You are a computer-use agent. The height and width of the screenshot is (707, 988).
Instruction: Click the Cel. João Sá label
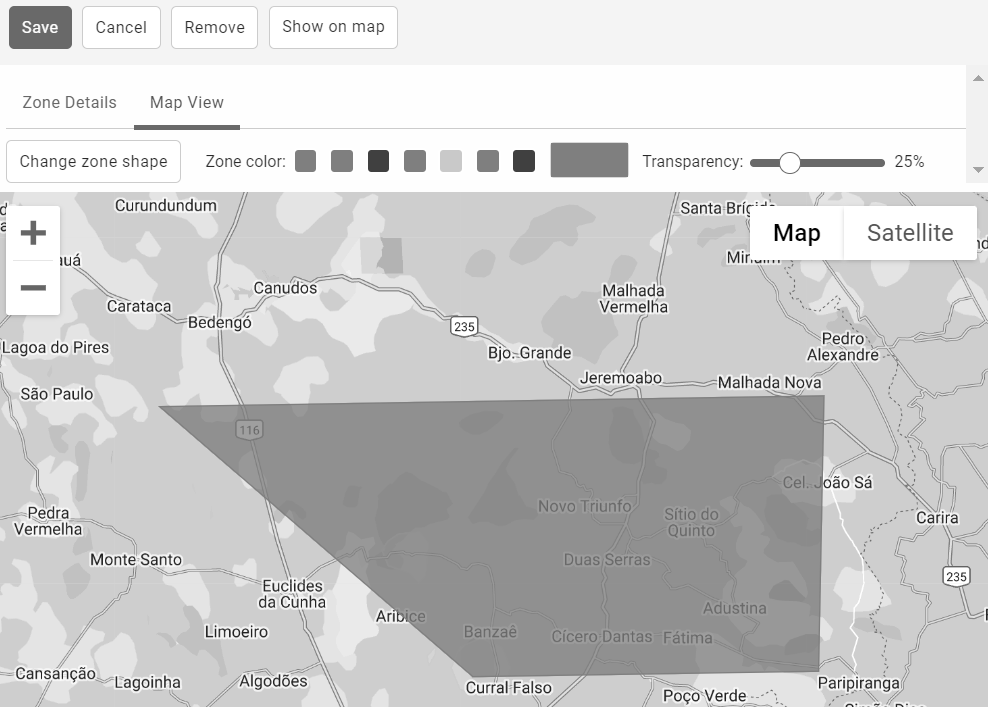pyautogui.click(x=827, y=483)
